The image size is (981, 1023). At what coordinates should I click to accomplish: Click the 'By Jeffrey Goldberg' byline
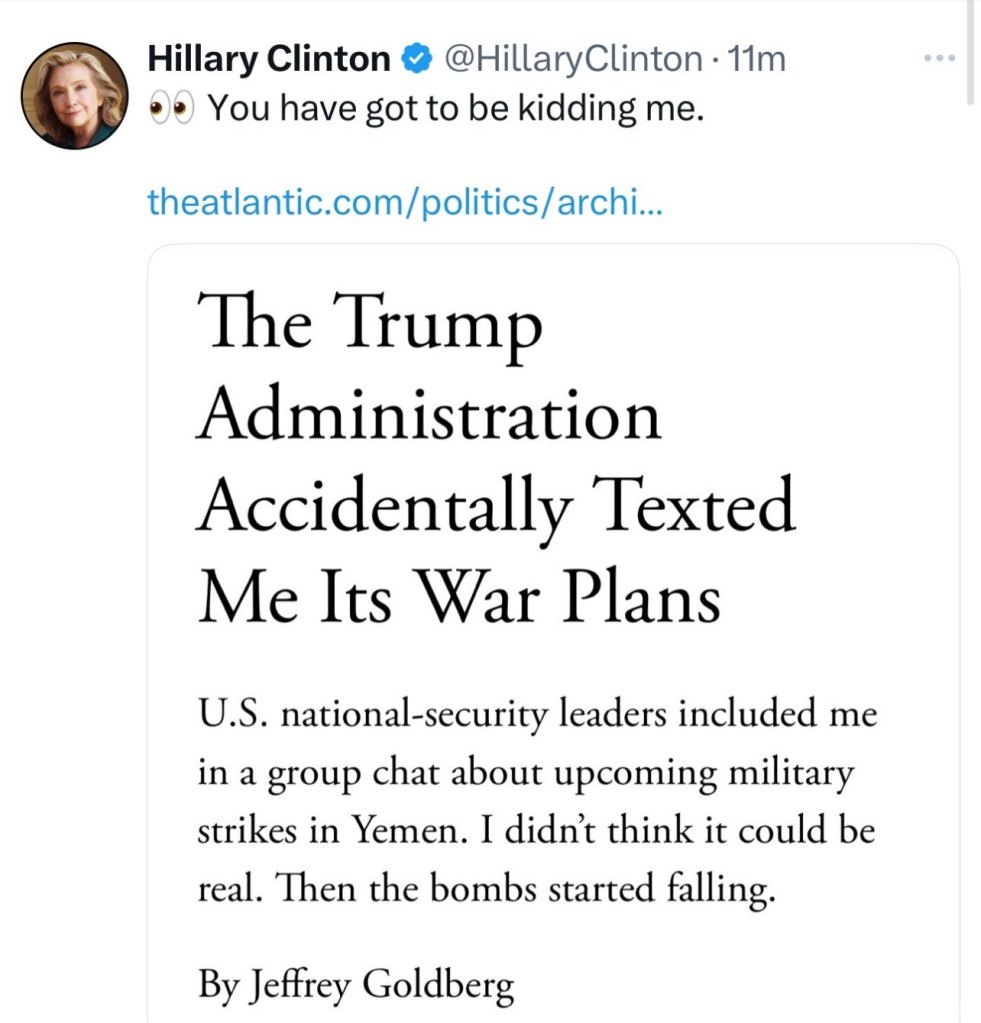click(x=356, y=985)
